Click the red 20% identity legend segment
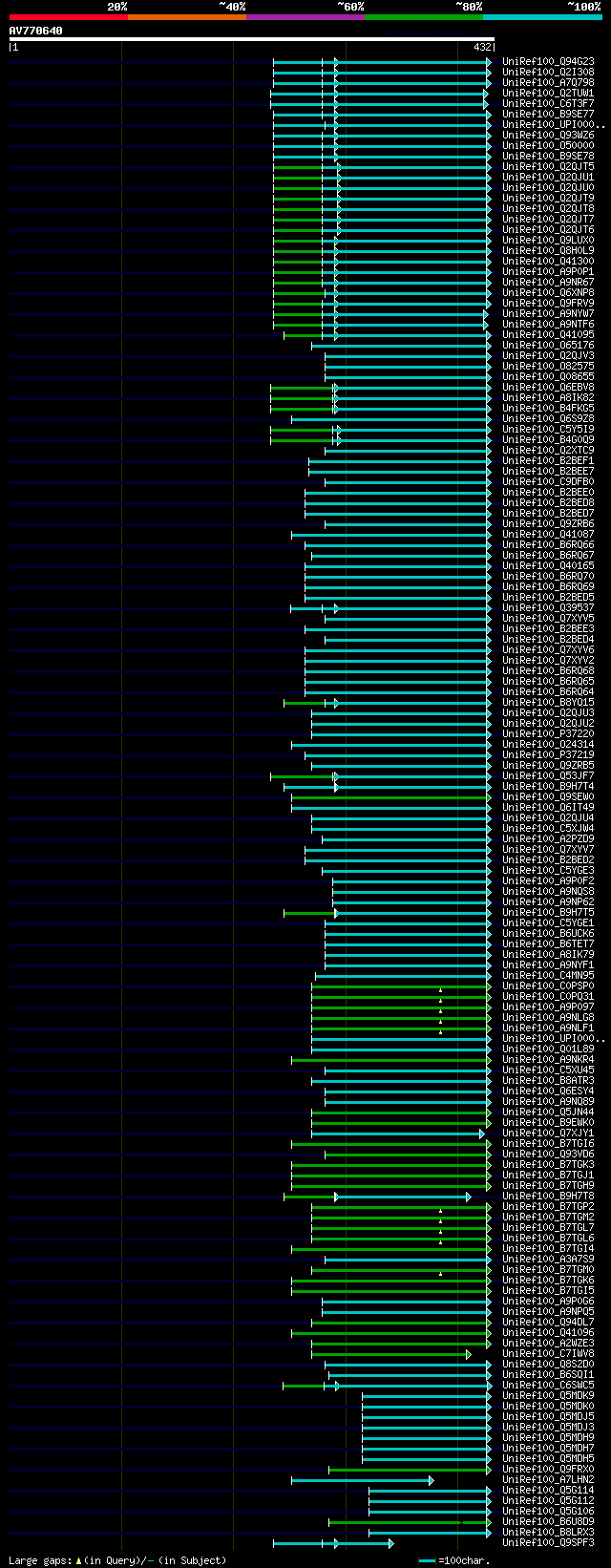This screenshot has width=611, height=1568. pos(69,16)
